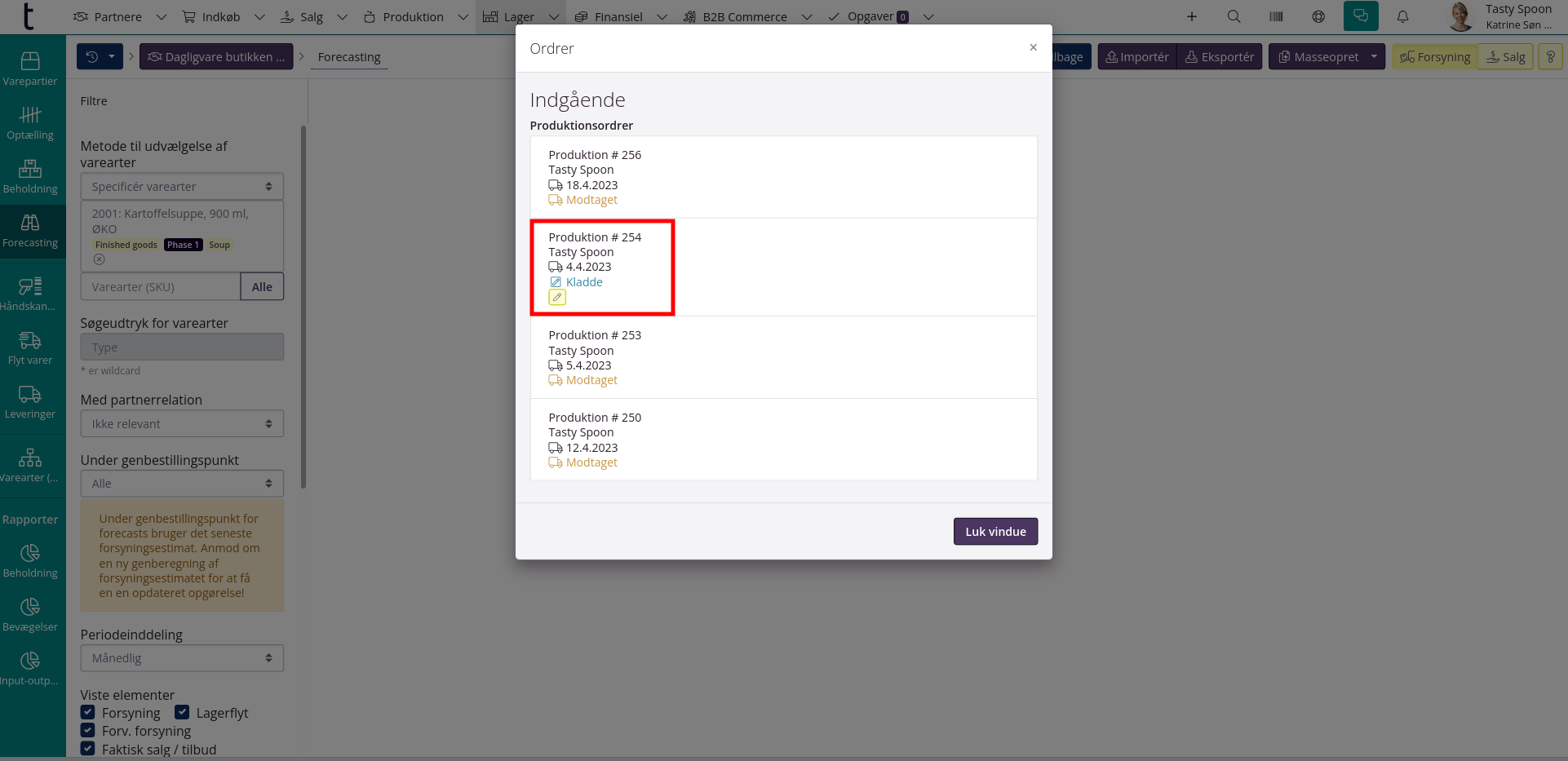Open Leveringer sidebar section

pyautogui.click(x=30, y=402)
